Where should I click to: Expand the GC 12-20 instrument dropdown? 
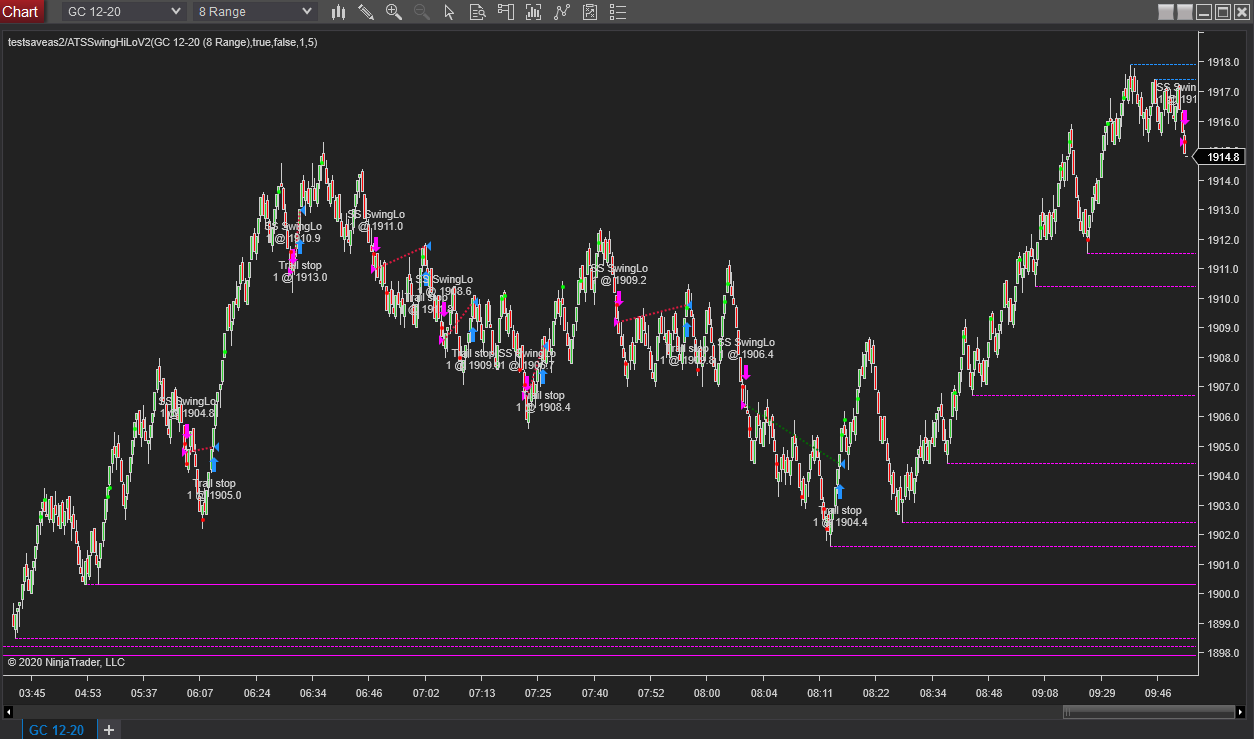124,12
